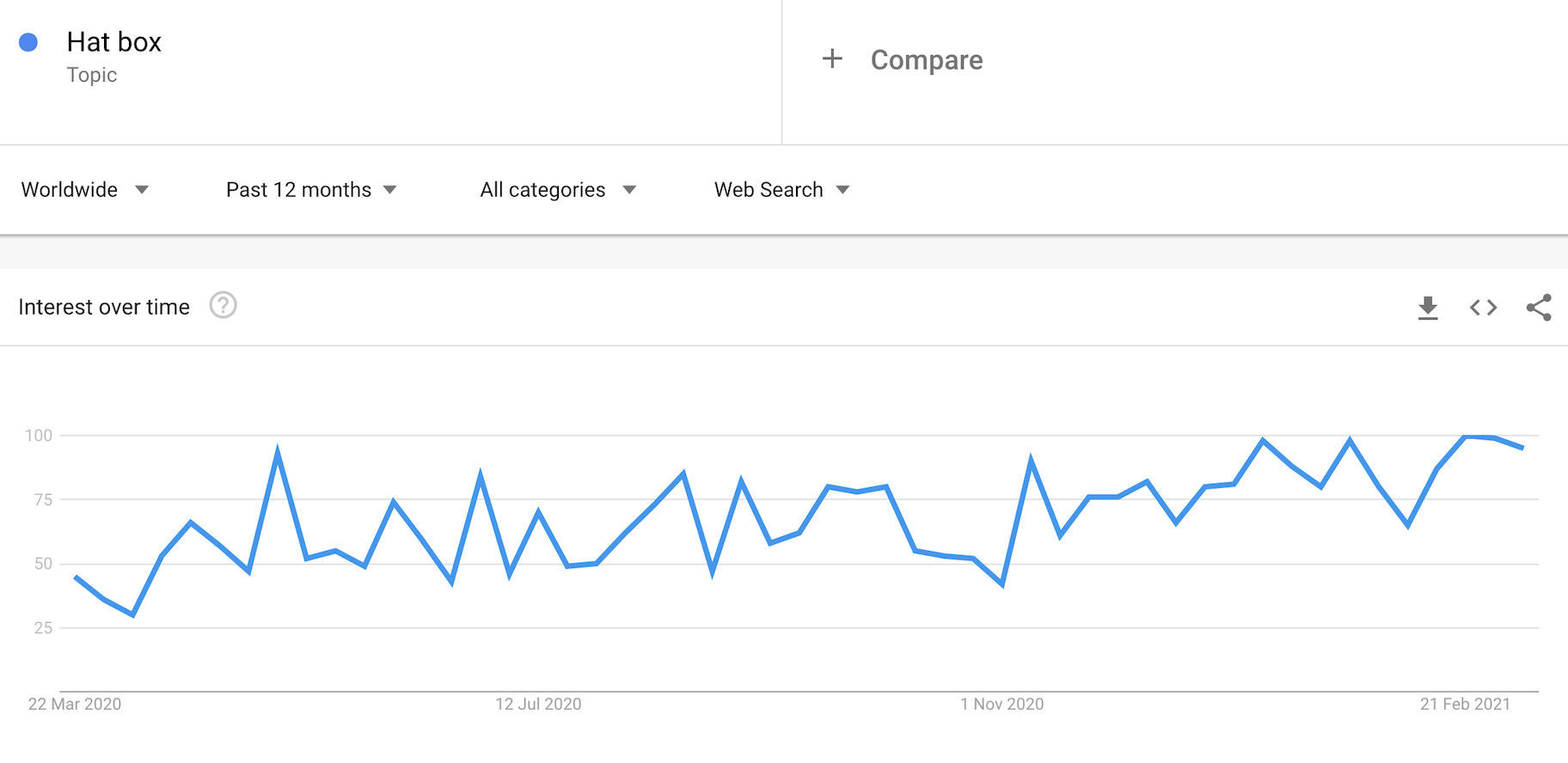Open the Past 12 months dropdown
This screenshot has height=763, width=1568.
(311, 190)
